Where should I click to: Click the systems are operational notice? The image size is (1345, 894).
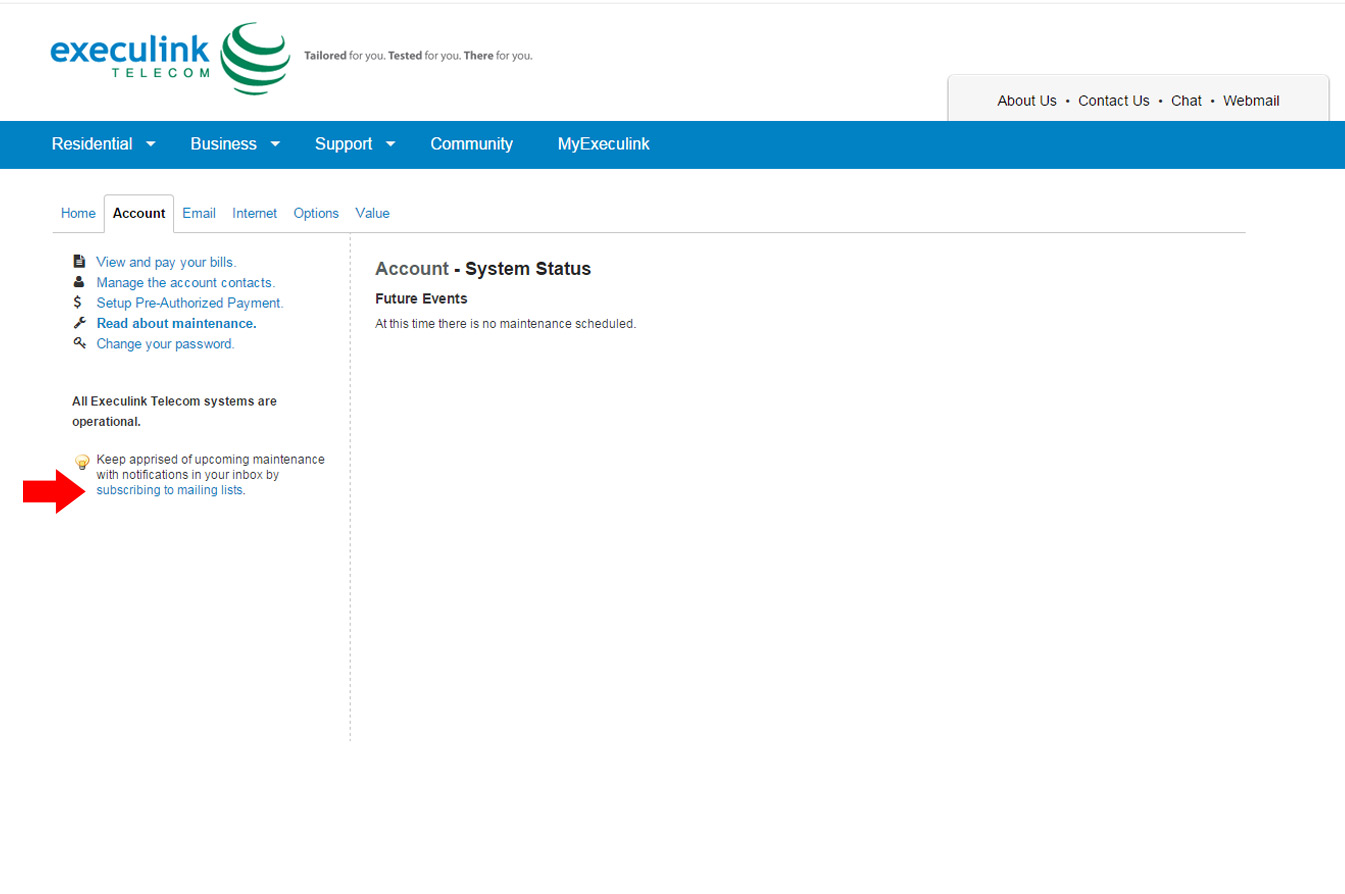(174, 411)
